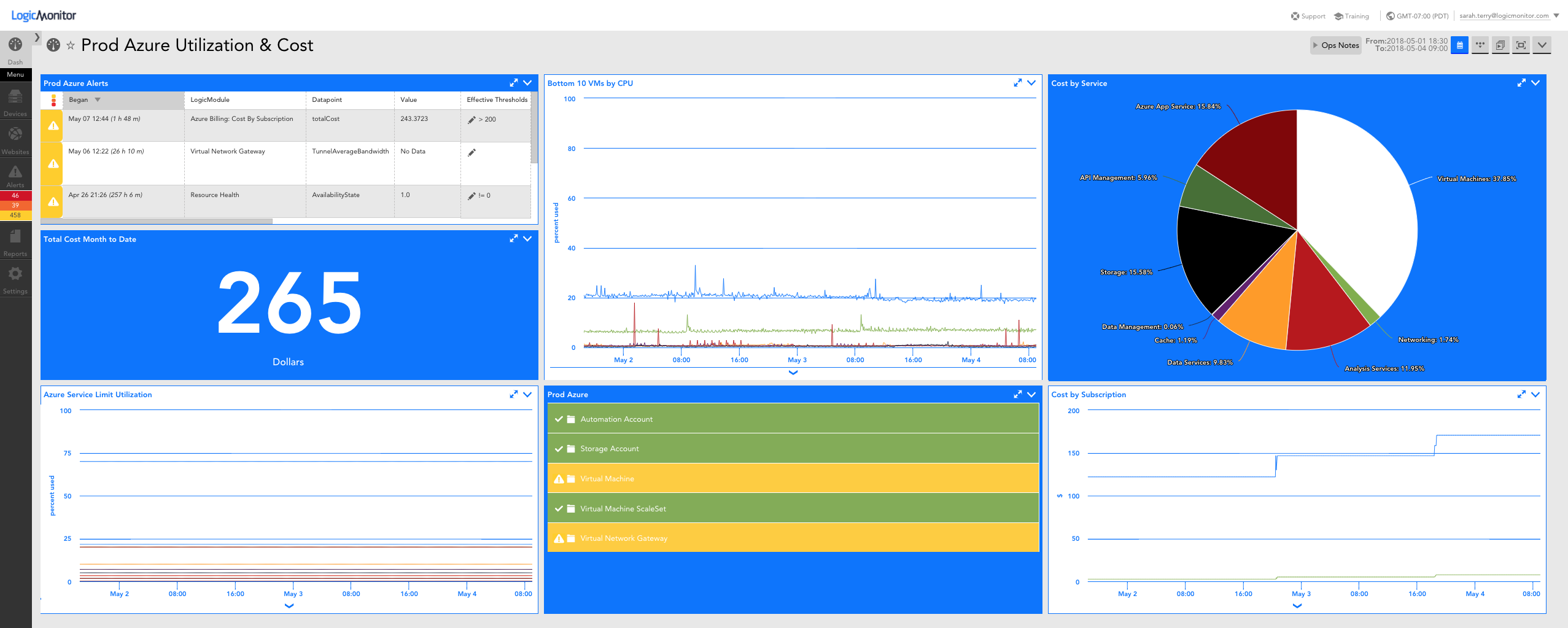Expand legend below Bottom 10 VMs chart
Screen dimensions: 1568x628
[793, 373]
